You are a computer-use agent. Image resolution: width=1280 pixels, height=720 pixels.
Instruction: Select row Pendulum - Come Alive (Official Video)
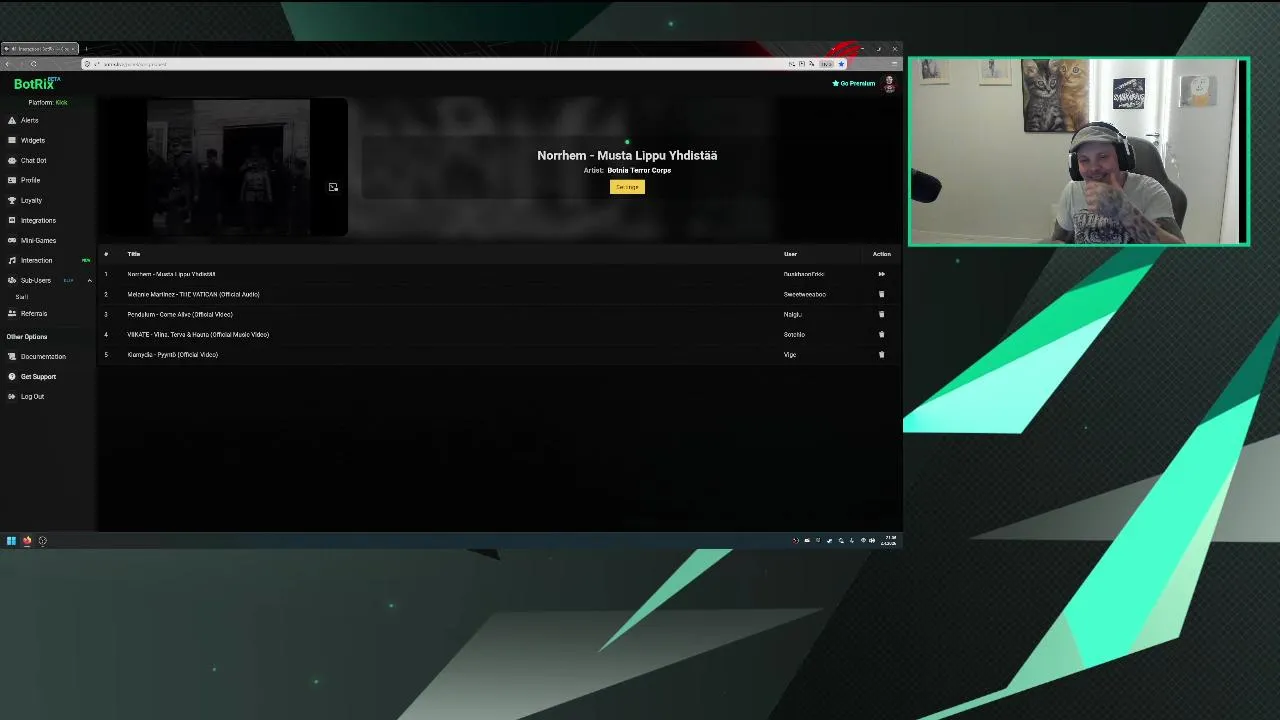point(499,314)
